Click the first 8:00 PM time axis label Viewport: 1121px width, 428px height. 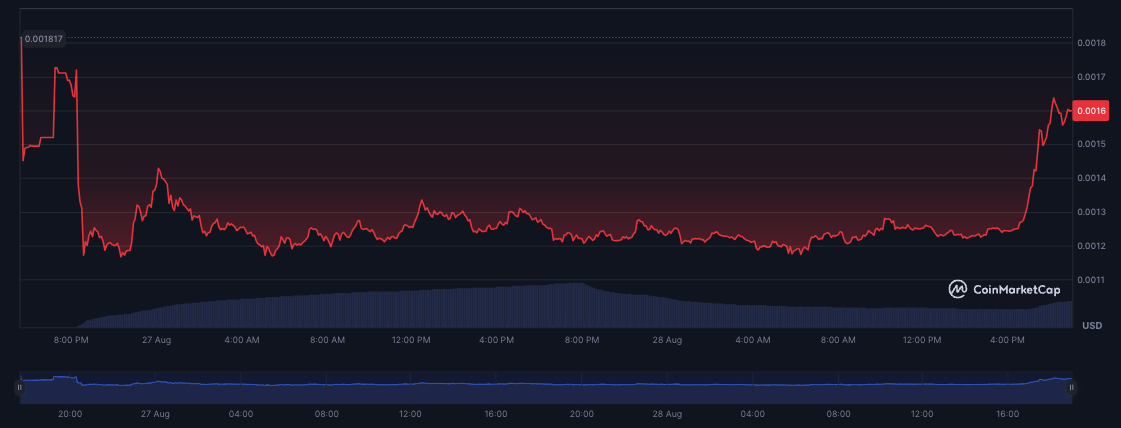72,340
